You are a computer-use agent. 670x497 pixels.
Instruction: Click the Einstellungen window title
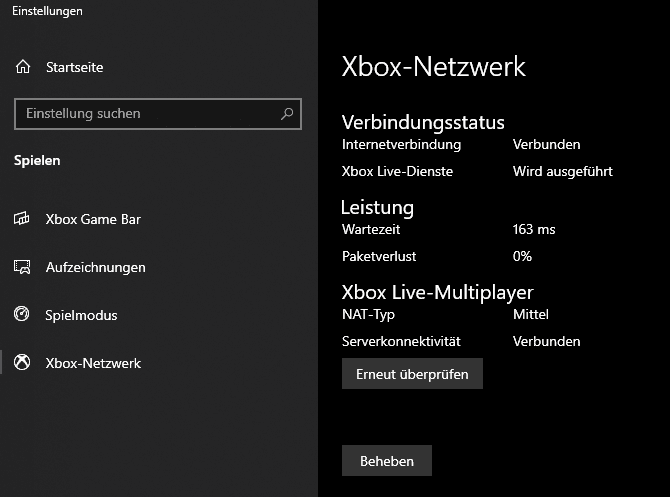tap(47, 11)
